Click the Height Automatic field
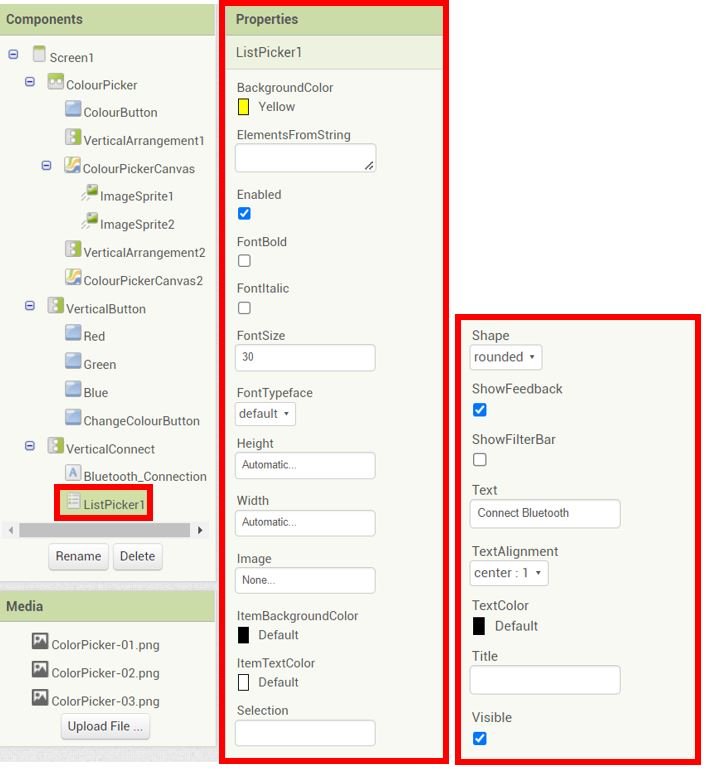Screen dimensions: 708x769 pyautogui.click(x=305, y=465)
